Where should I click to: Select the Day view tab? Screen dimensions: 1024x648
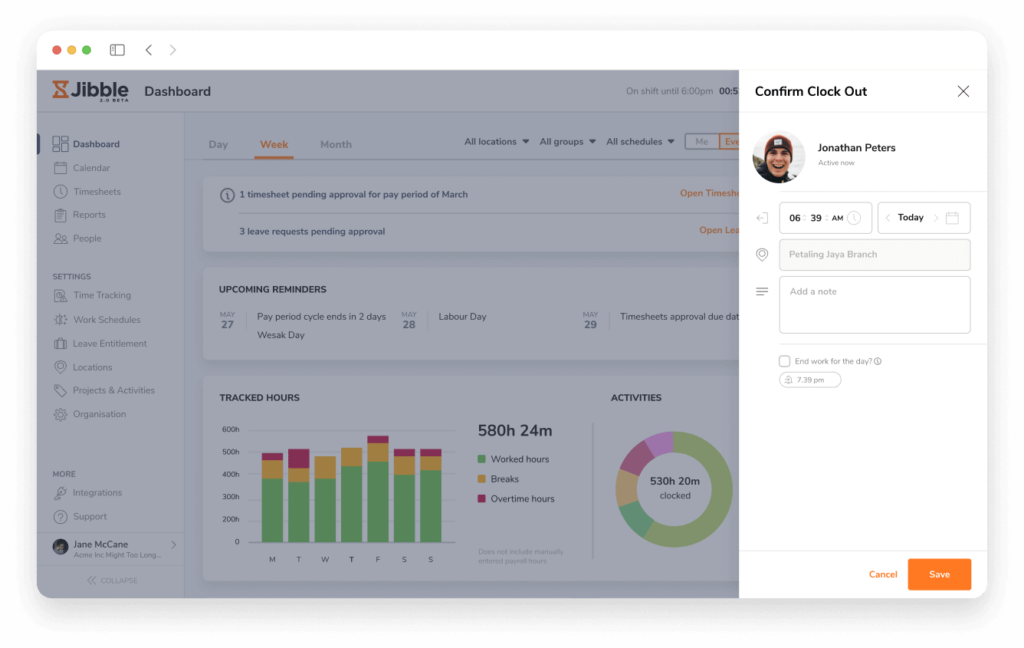pos(218,144)
